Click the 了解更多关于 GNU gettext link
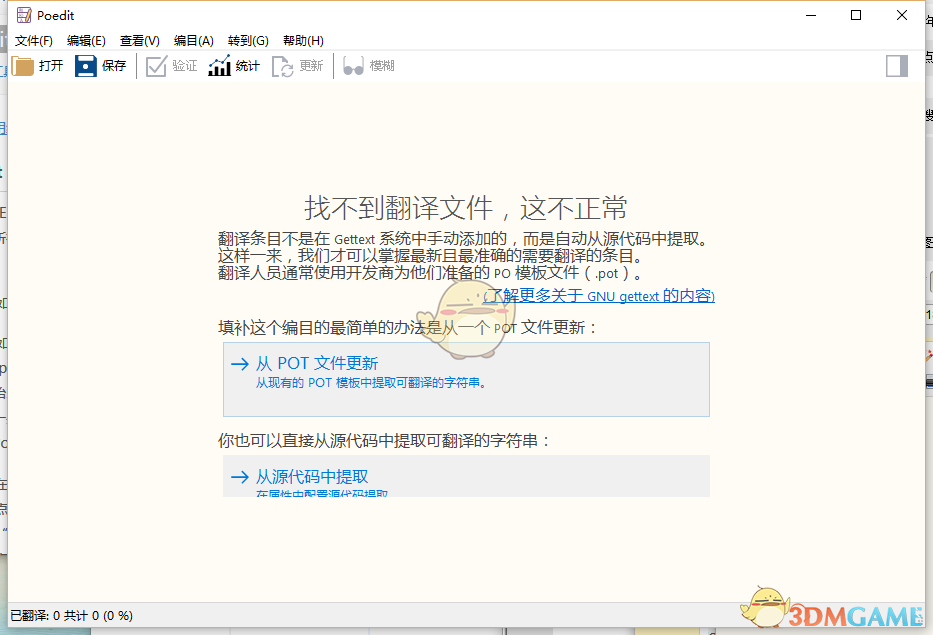The height and width of the screenshot is (635, 933). pyautogui.click(x=598, y=296)
